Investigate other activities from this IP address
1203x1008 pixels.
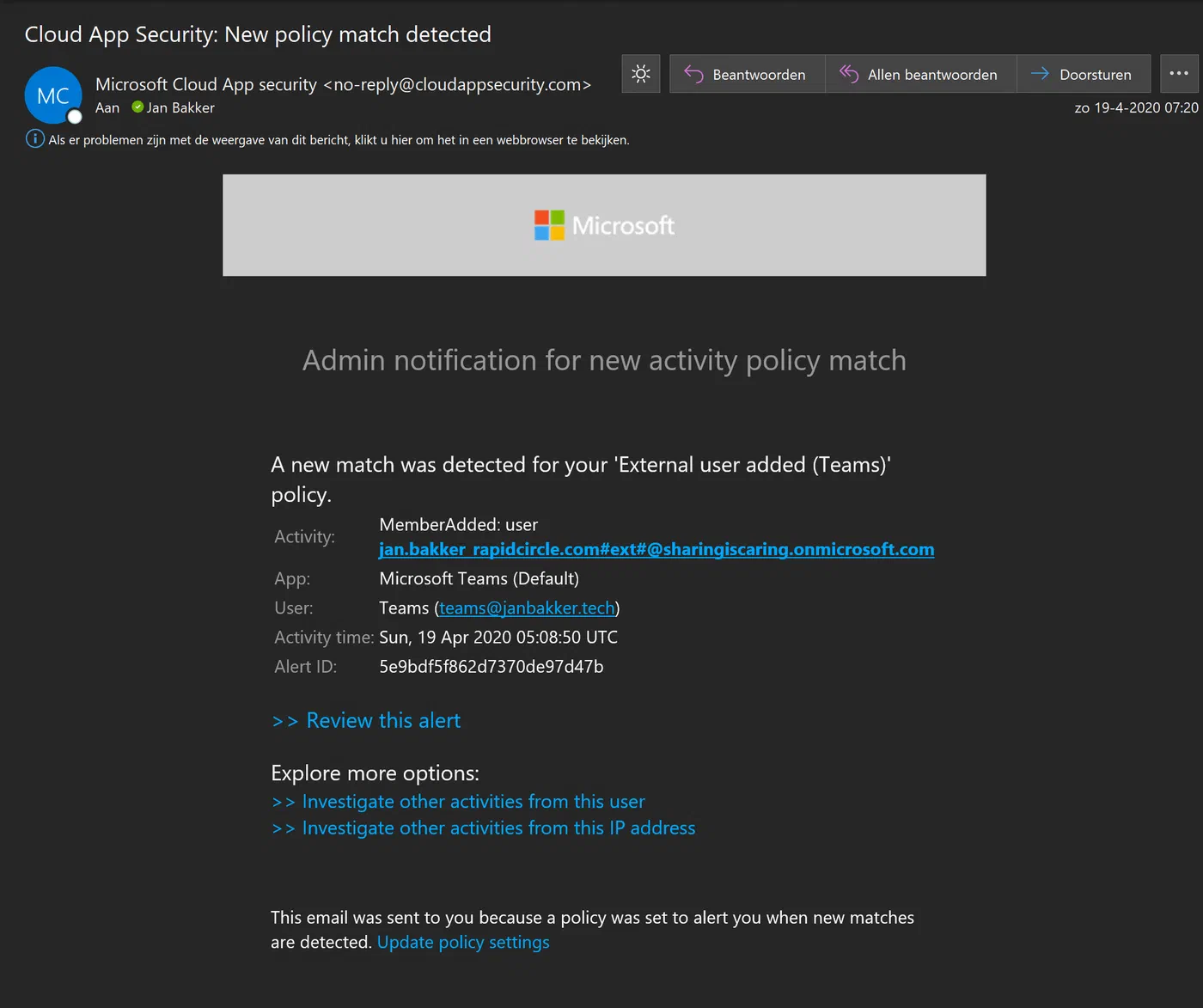484,828
